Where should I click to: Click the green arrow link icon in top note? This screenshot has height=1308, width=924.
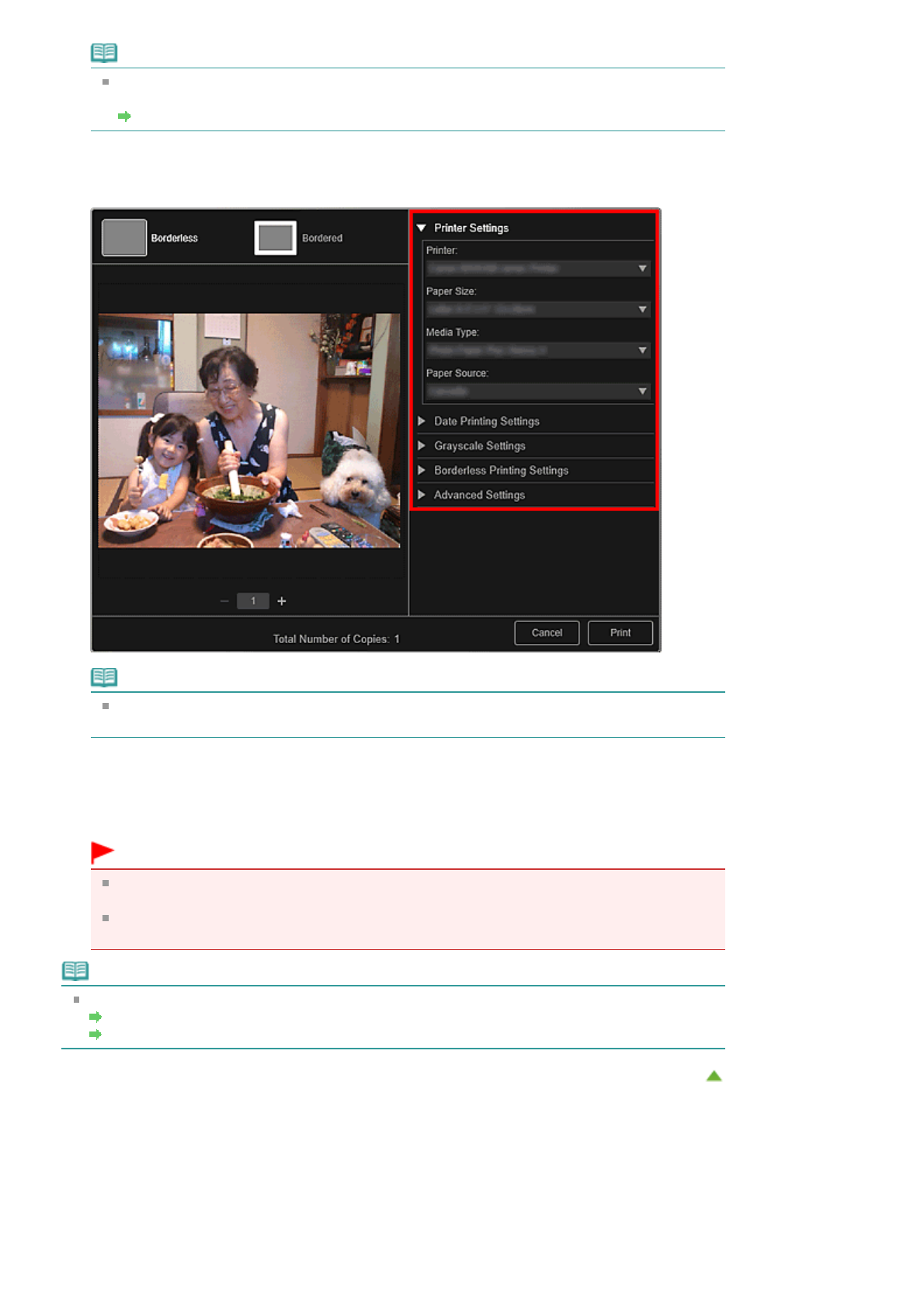[x=124, y=117]
